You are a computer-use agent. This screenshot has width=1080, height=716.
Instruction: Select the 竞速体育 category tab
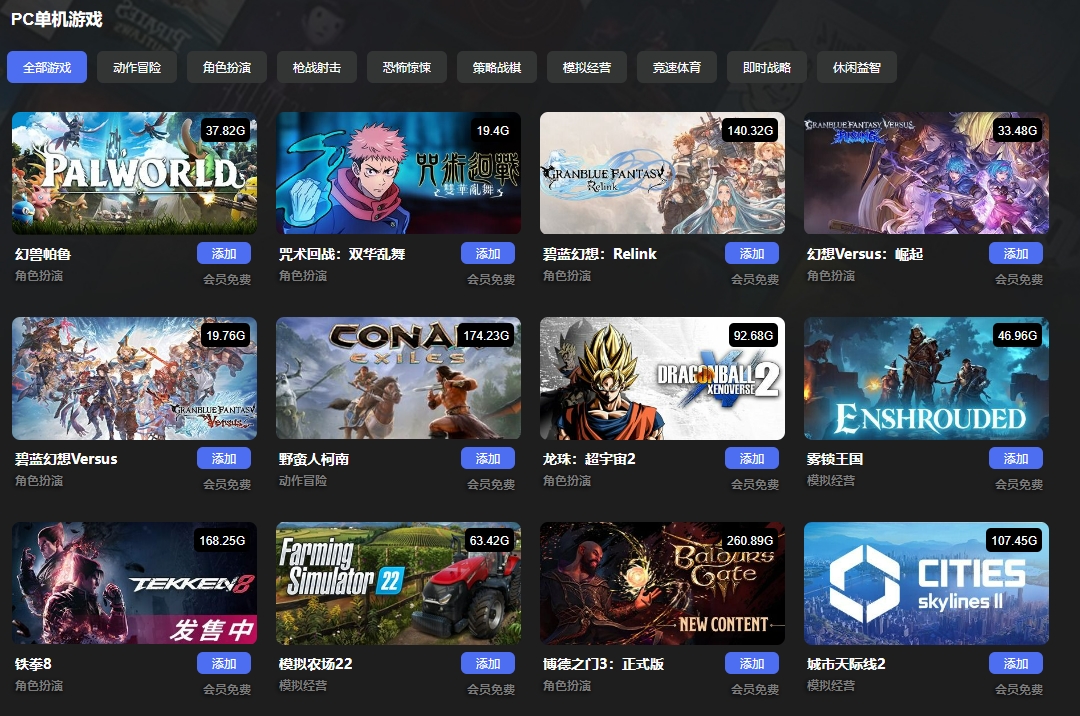coord(676,67)
